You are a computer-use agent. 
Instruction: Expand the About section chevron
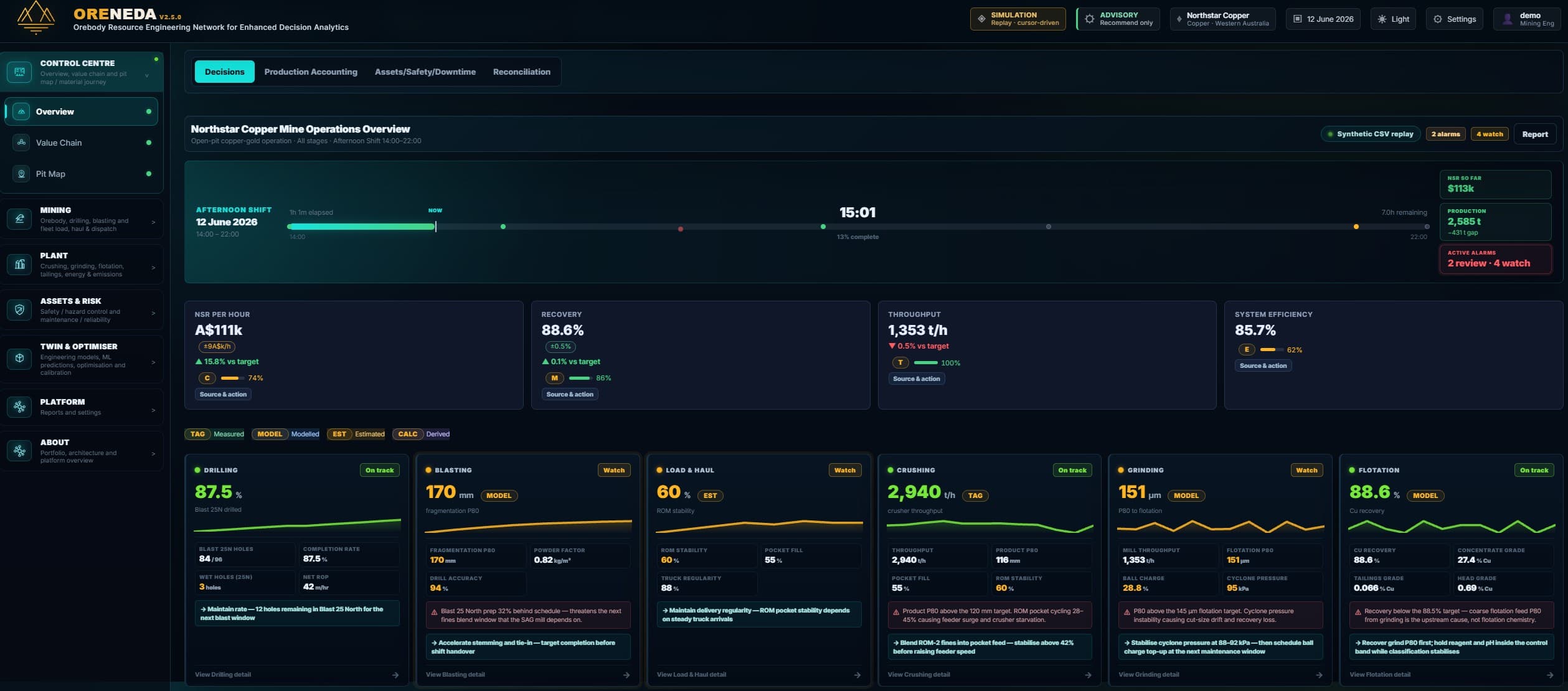(153, 453)
